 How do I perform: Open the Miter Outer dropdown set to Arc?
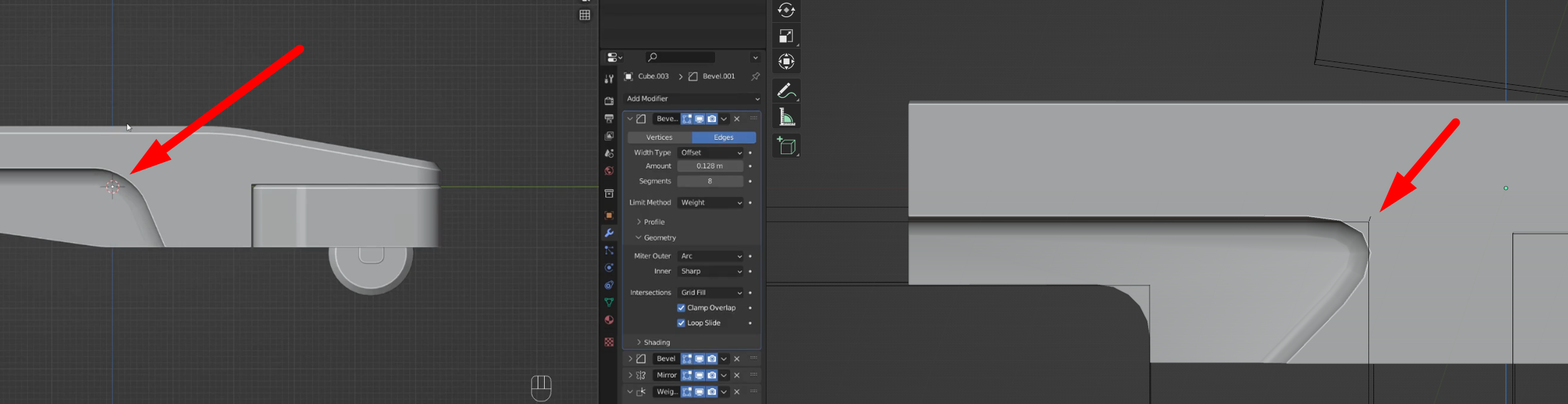pos(710,256)
